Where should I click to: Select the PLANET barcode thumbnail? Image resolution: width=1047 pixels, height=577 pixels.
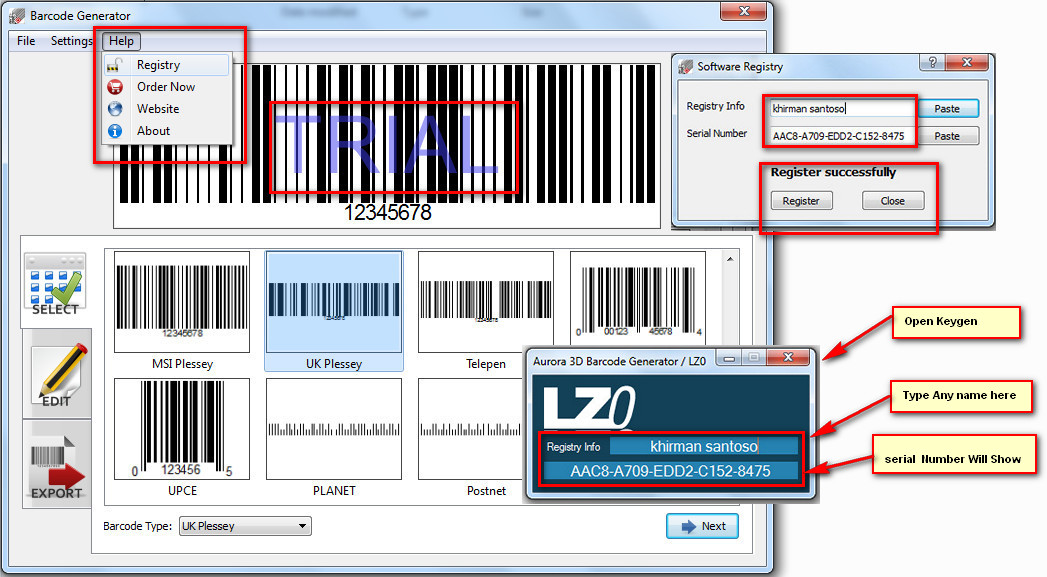coord(334,429)
